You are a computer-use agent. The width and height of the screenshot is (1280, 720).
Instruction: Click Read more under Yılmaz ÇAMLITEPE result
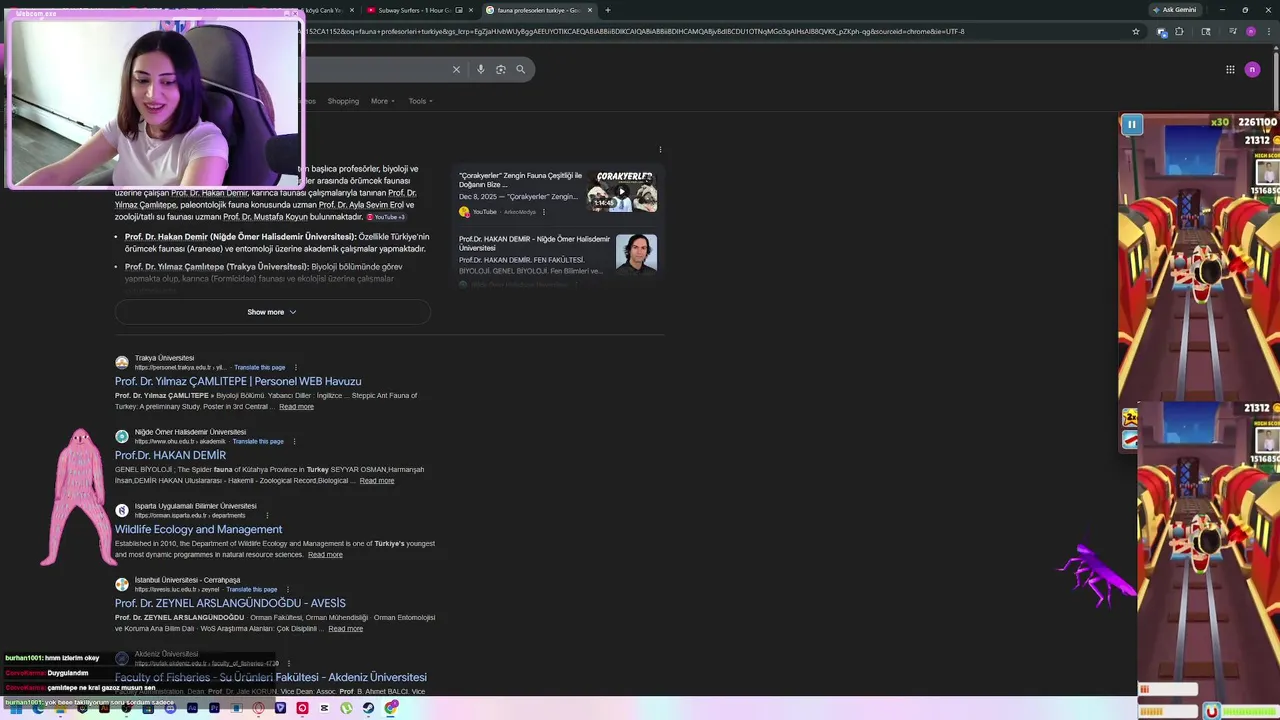pos(296,407)
